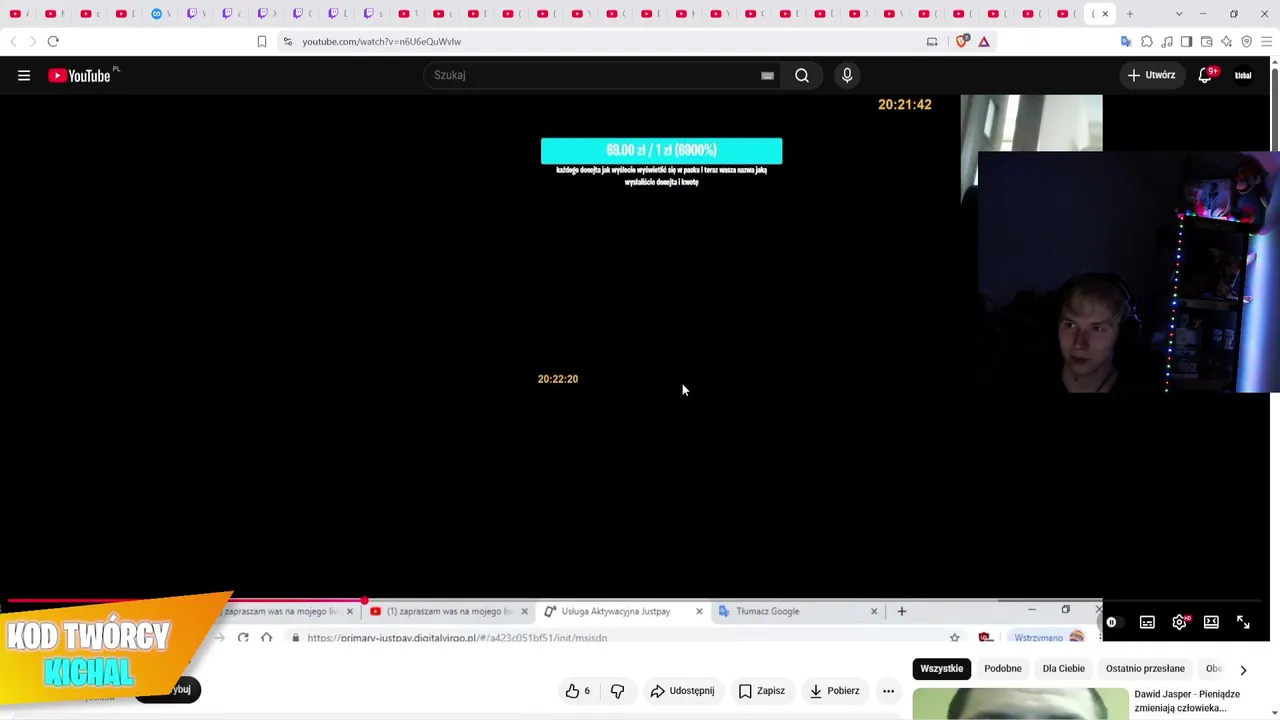
Task: Like the video with thumbs up
Action: point(578,691)
